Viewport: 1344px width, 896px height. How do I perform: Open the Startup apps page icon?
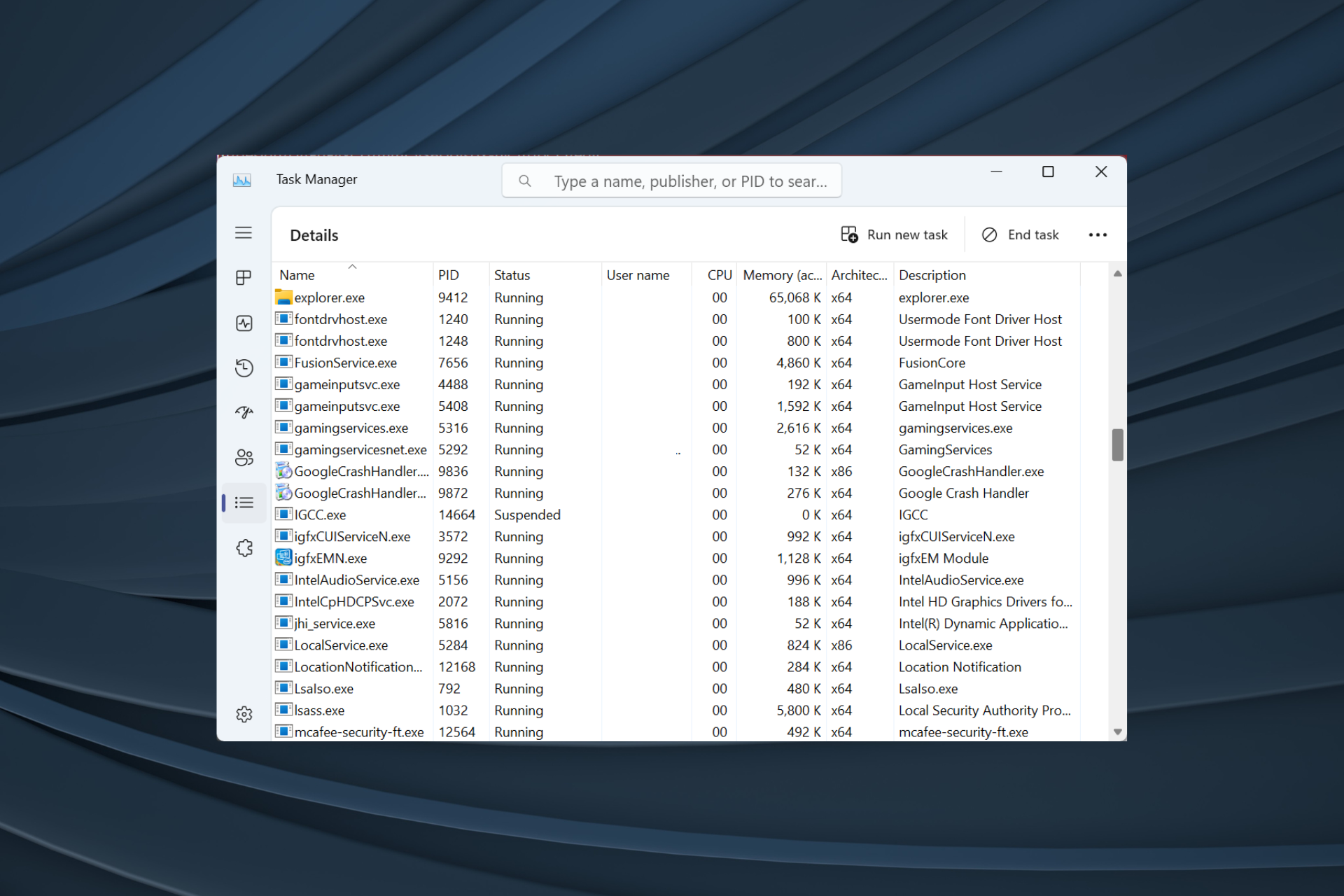(244, 412)
